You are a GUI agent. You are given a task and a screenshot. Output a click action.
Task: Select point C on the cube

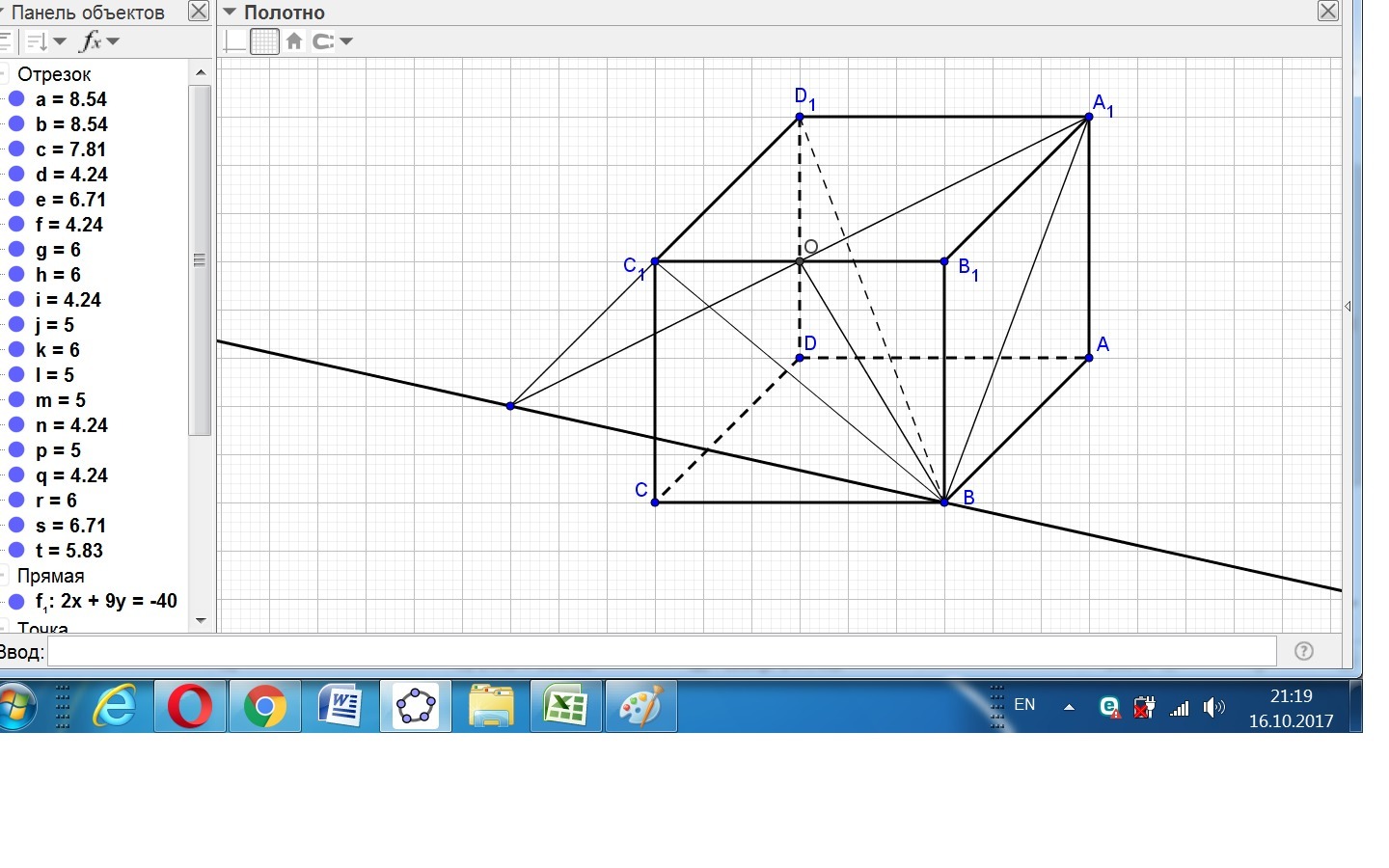(655, 502)
